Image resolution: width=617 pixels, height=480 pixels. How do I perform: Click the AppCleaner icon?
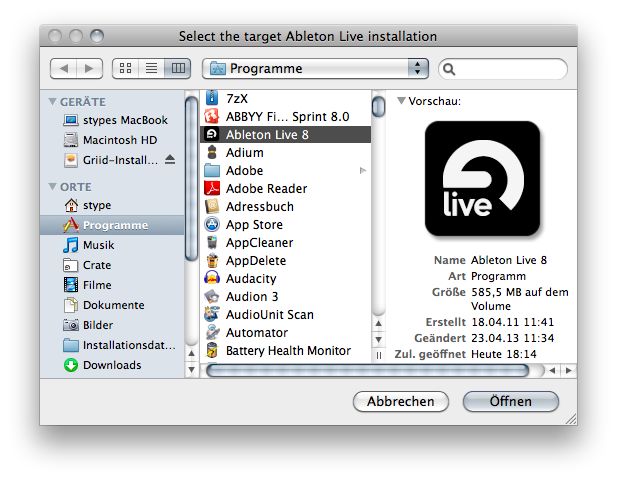click(x=212, y=242)
